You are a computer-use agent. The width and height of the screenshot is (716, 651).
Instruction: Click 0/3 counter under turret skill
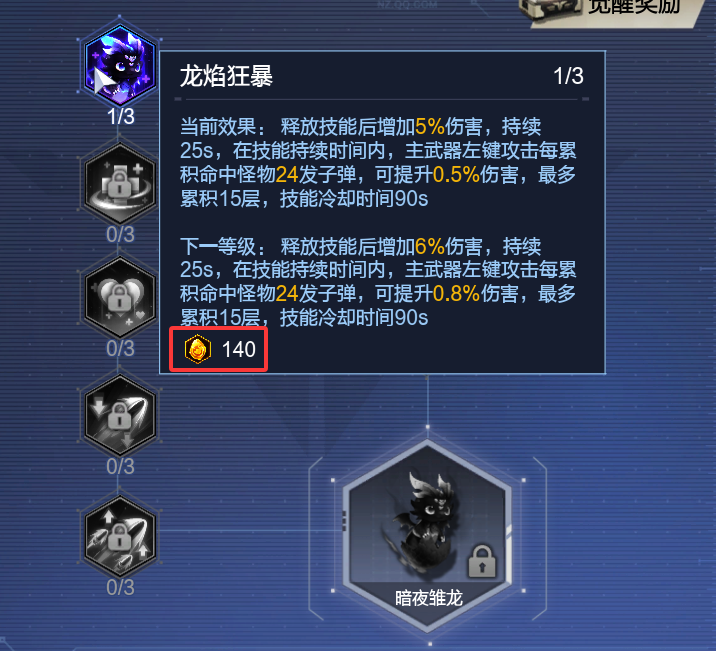(x=121, y=235)
